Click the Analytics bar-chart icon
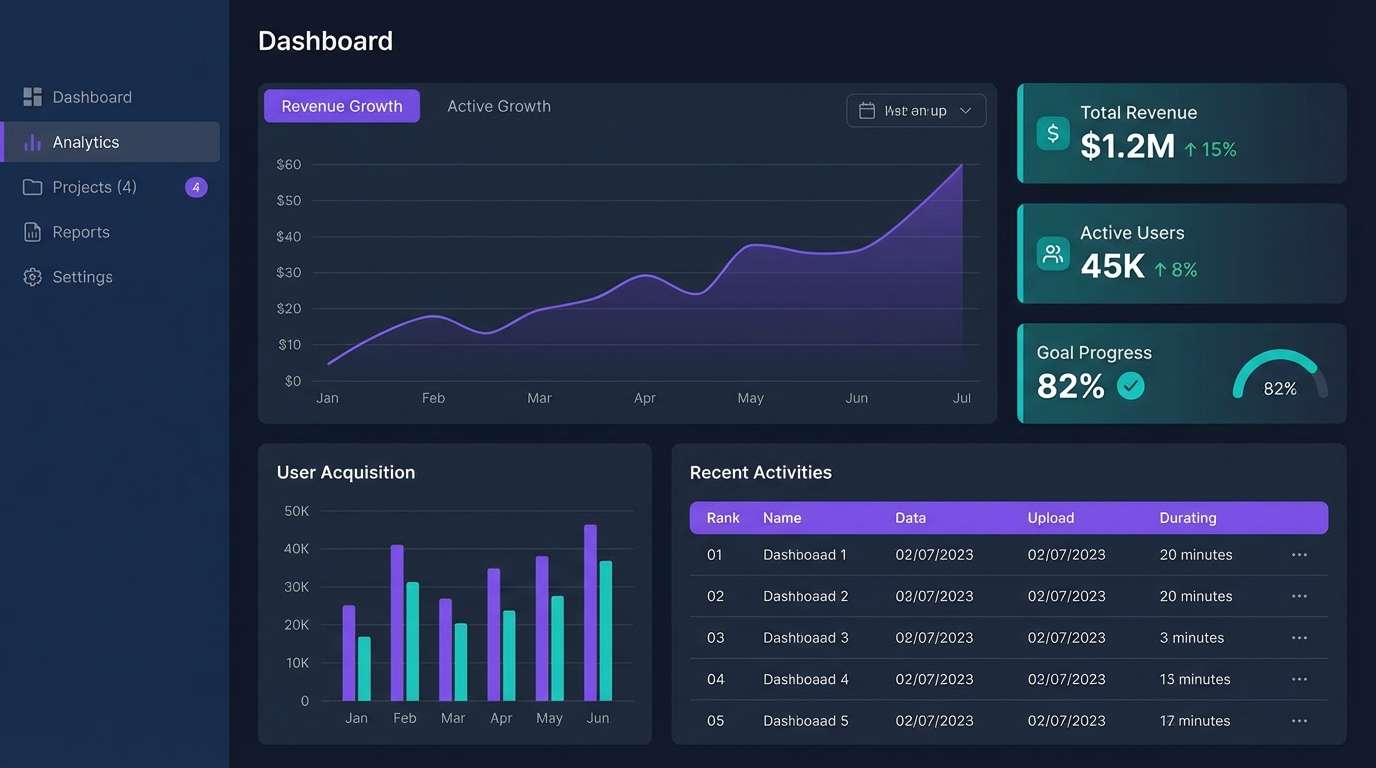Viewport: 1376px width, 768px height. pos(33,141)
